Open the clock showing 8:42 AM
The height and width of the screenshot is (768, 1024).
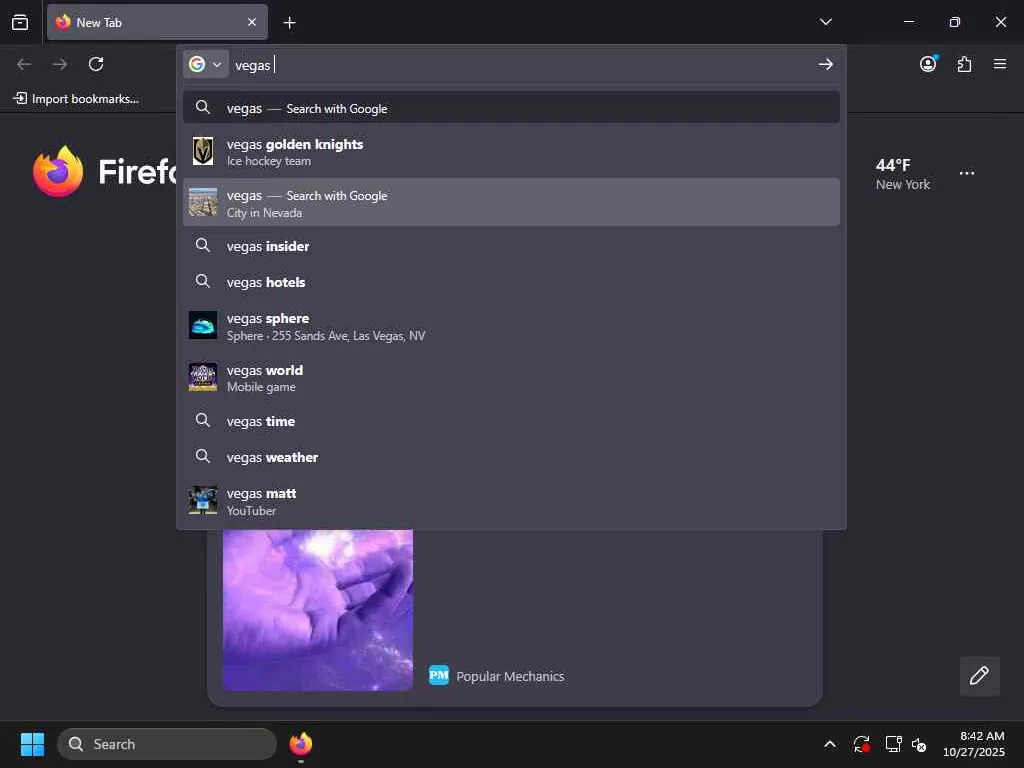tap(974, 744)
